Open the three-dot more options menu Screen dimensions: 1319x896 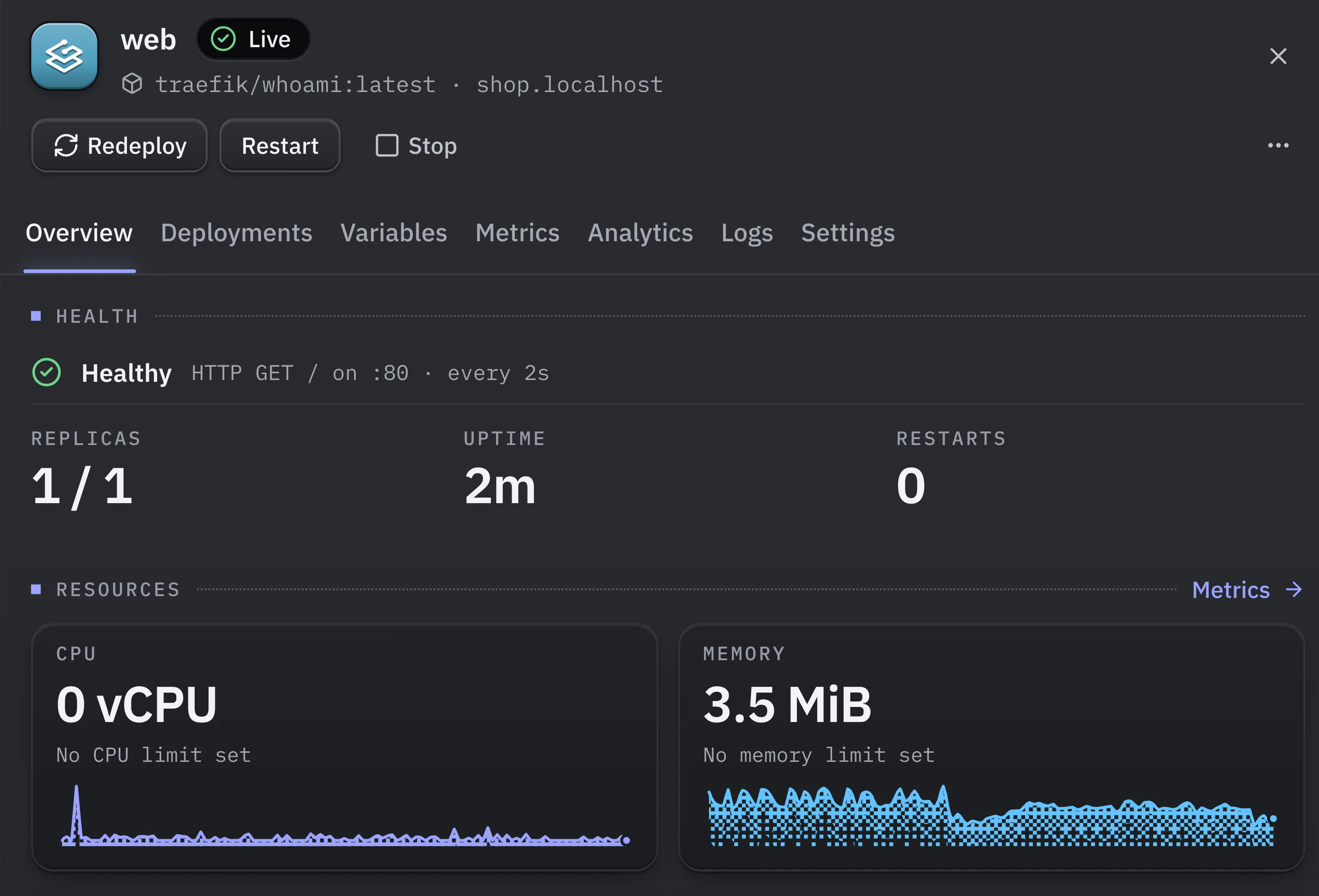click(1278, 146)
